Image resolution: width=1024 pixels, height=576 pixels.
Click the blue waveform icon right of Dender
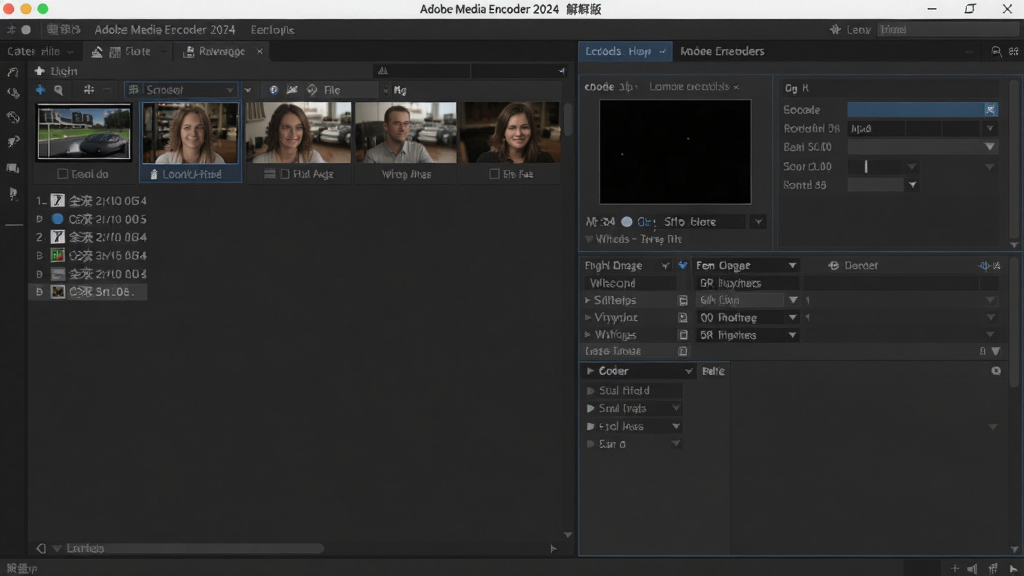pyautogui.click(x=984, y=265)
